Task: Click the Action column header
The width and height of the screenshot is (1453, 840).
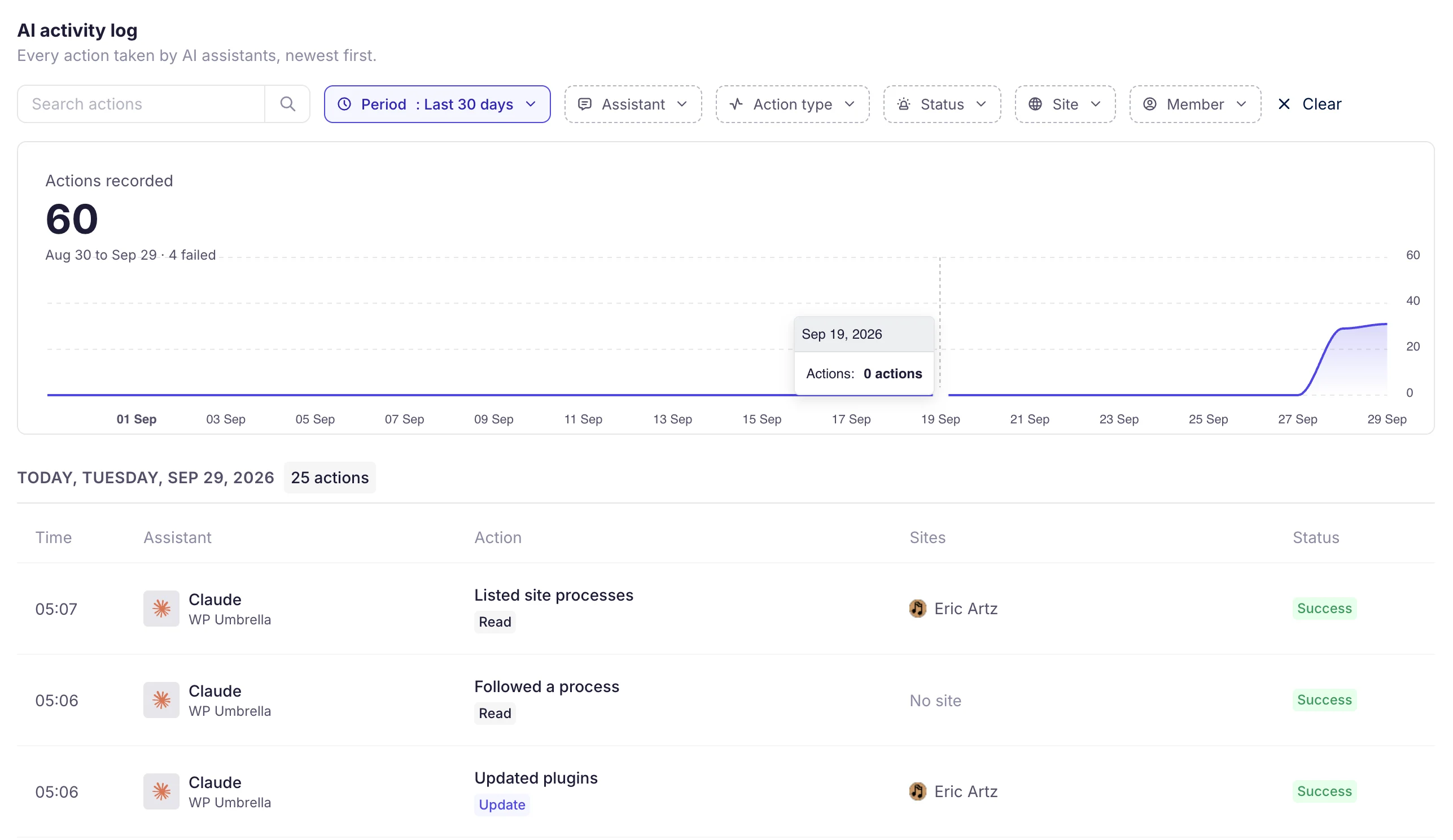Action: tap(497, 537)
